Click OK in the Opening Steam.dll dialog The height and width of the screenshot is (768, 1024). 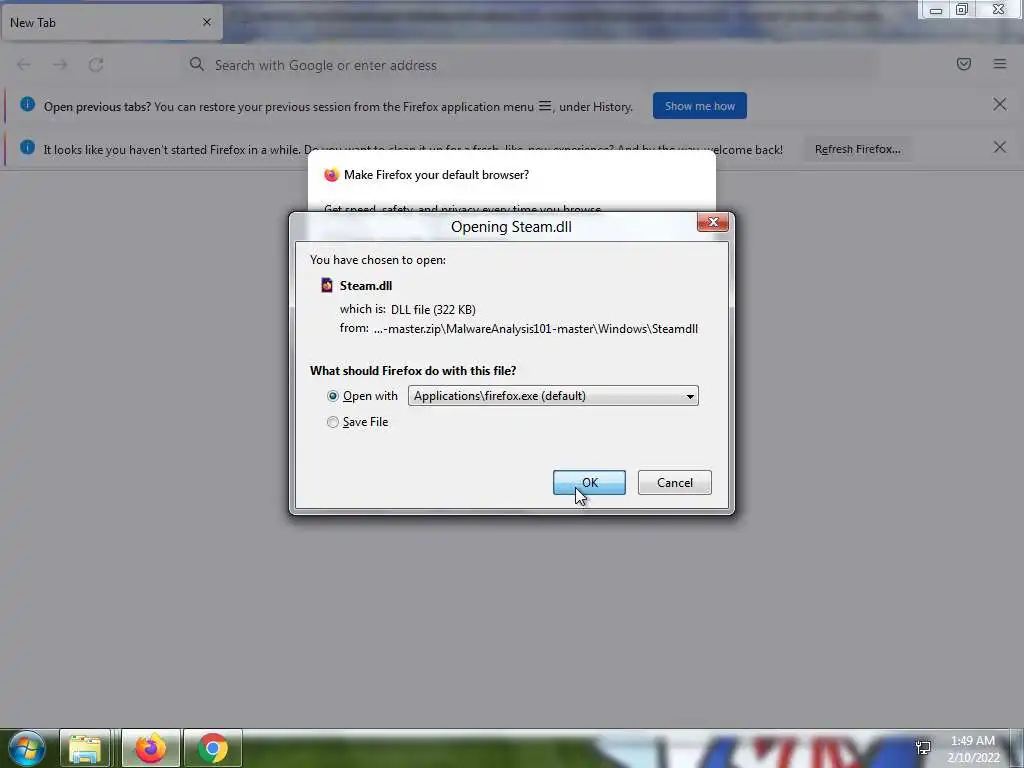pyautogui.click(x=589, y=483)
